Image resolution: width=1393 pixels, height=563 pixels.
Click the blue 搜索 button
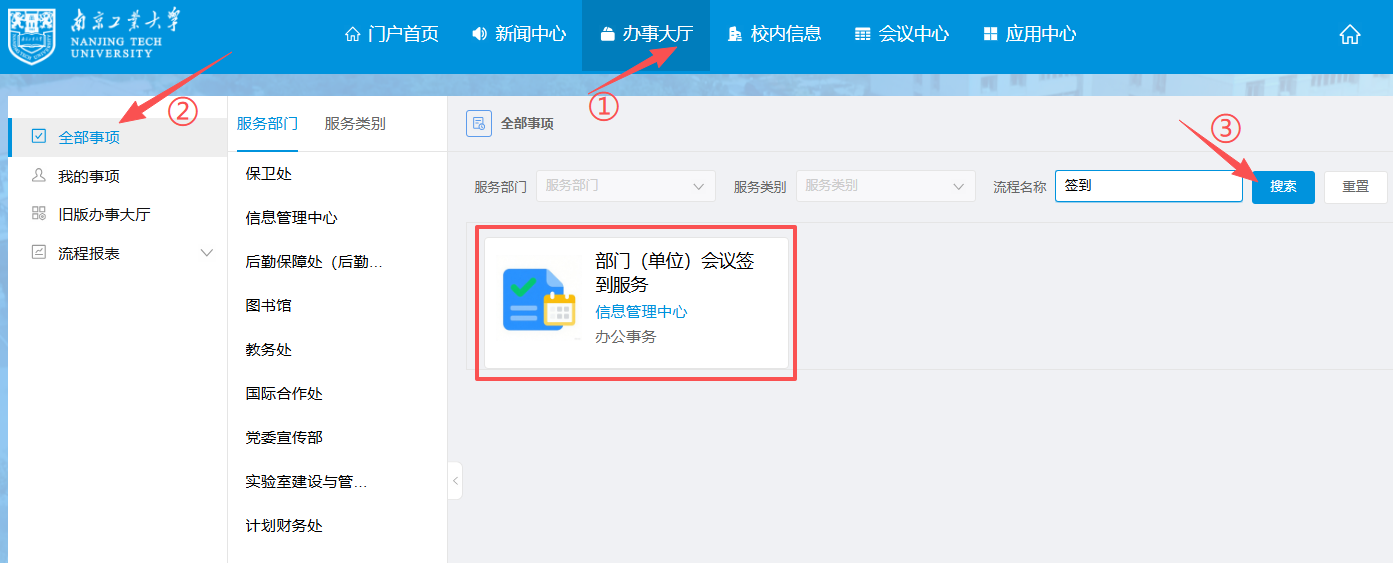(x=1283, y=187)
